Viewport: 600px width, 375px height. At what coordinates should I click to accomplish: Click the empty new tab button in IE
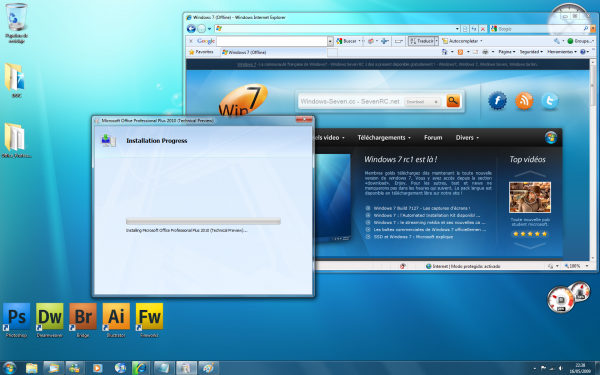(x=333, y=52)
